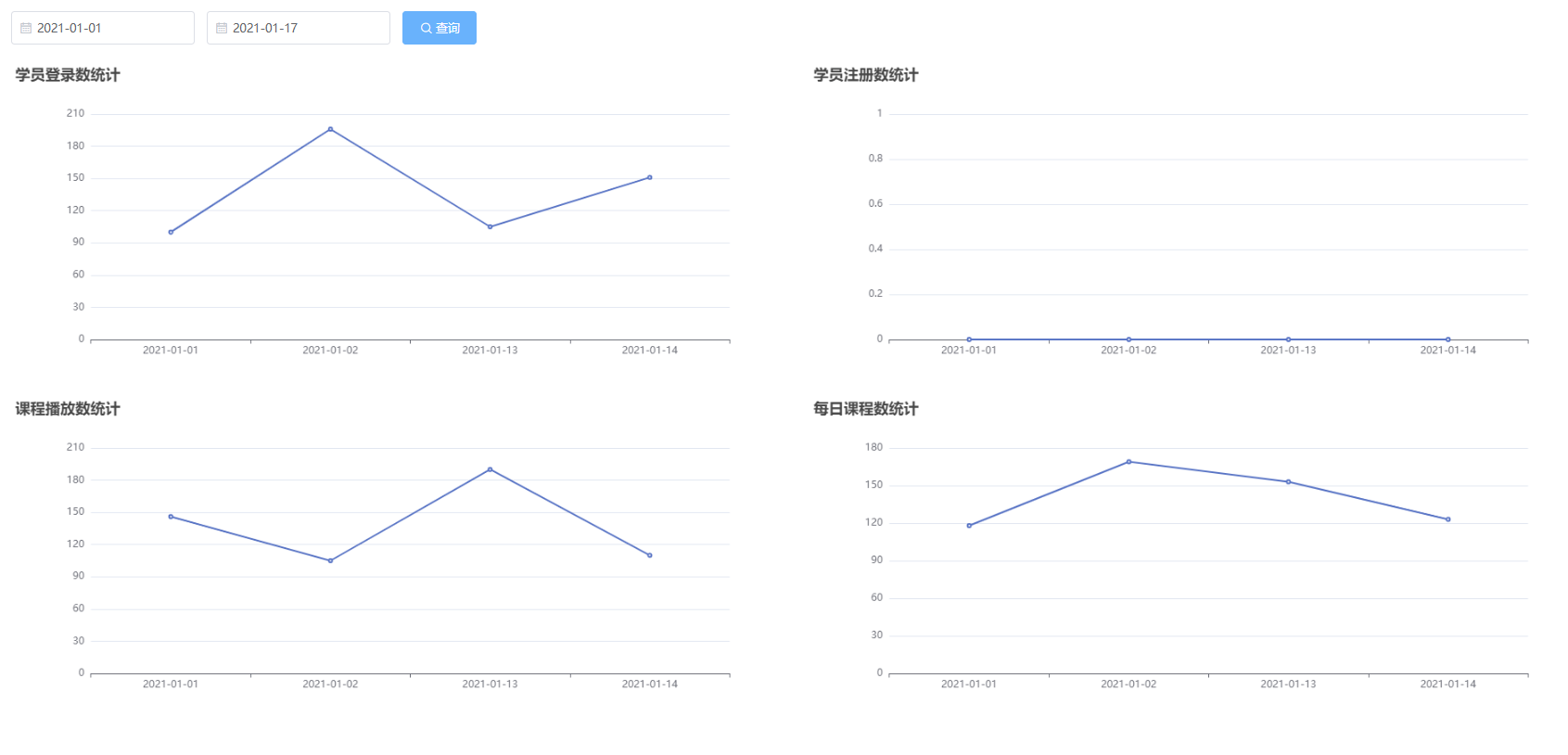Click 2021-01-14 data point in 学员登录数统计 chart
This screenshot has width=1568, height=755.
[650, 177]
